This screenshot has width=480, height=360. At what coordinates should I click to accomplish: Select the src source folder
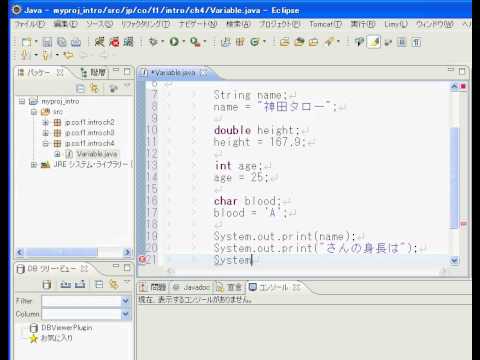[x=52, y=112]
